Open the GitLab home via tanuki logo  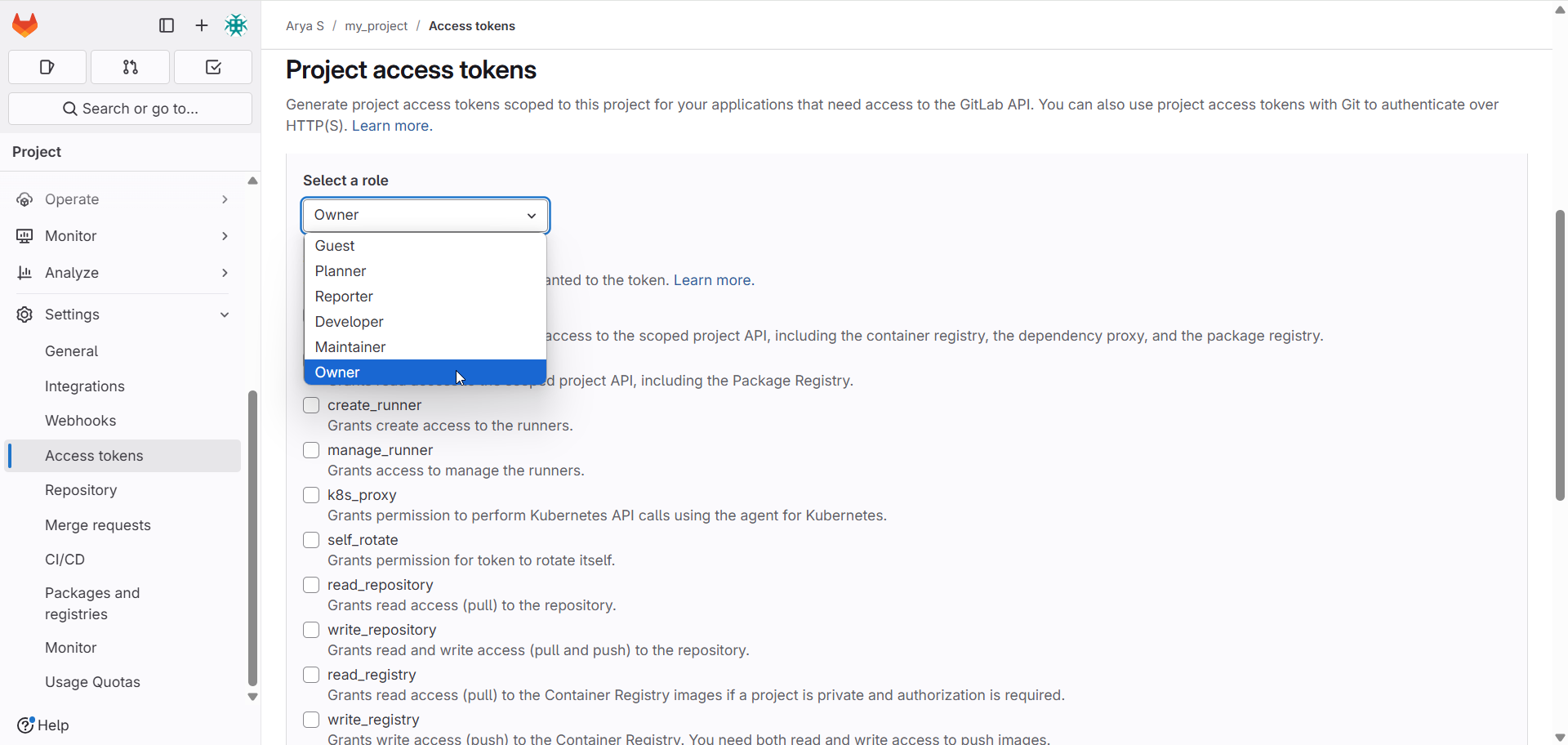pos(25,25)
